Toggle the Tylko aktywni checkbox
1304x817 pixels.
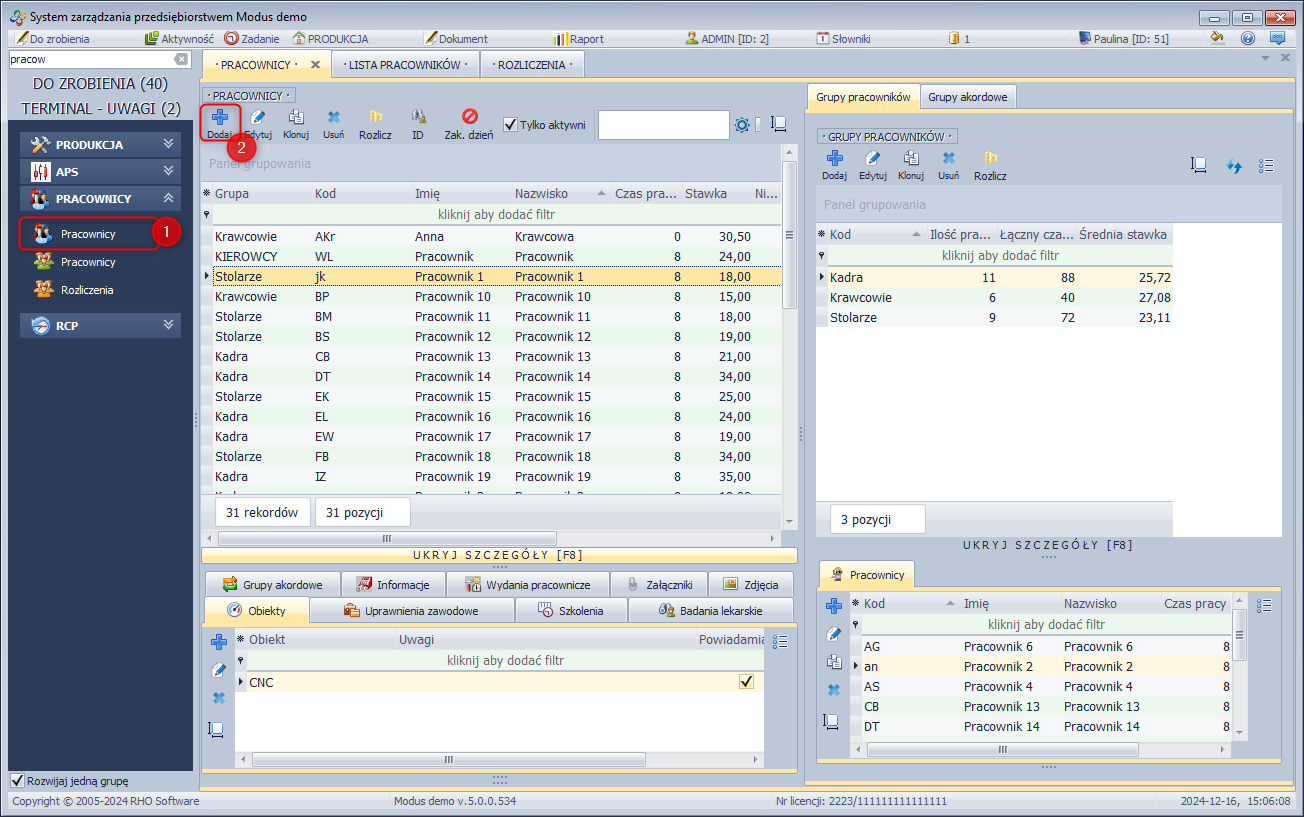coord(511,125)
